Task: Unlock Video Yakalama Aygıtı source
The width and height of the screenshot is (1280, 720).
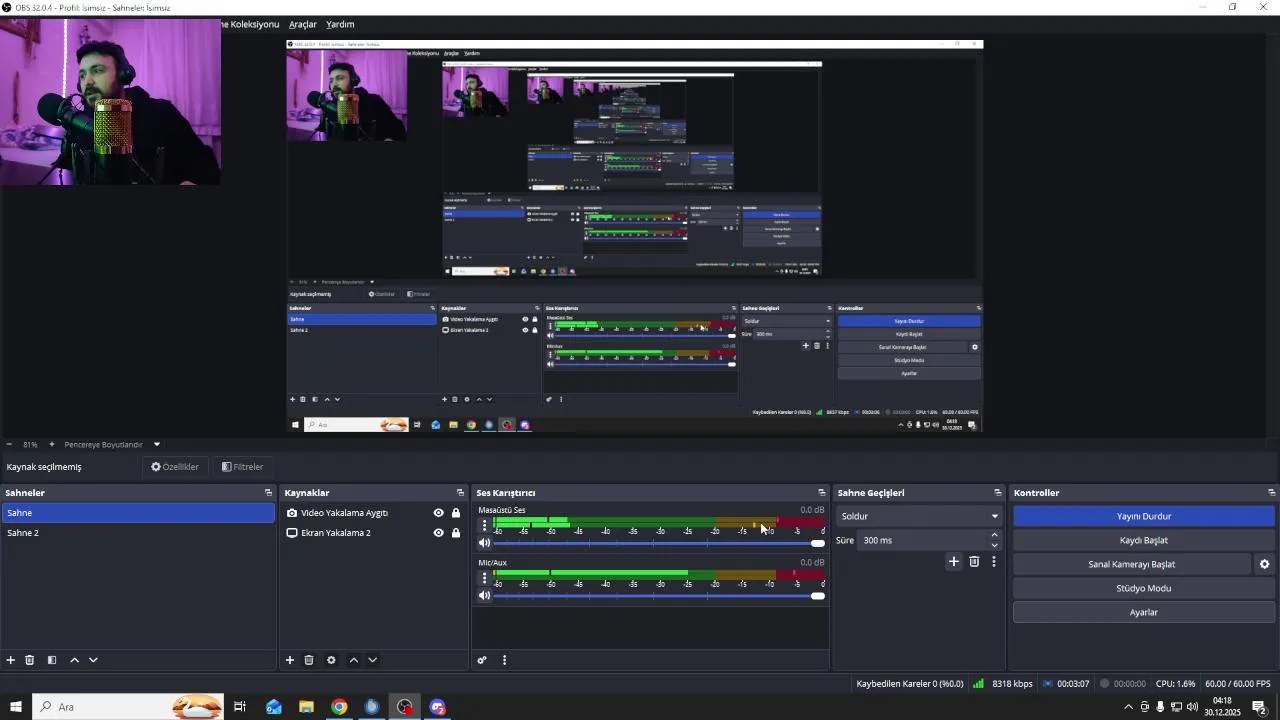Action: pos(456,513)
